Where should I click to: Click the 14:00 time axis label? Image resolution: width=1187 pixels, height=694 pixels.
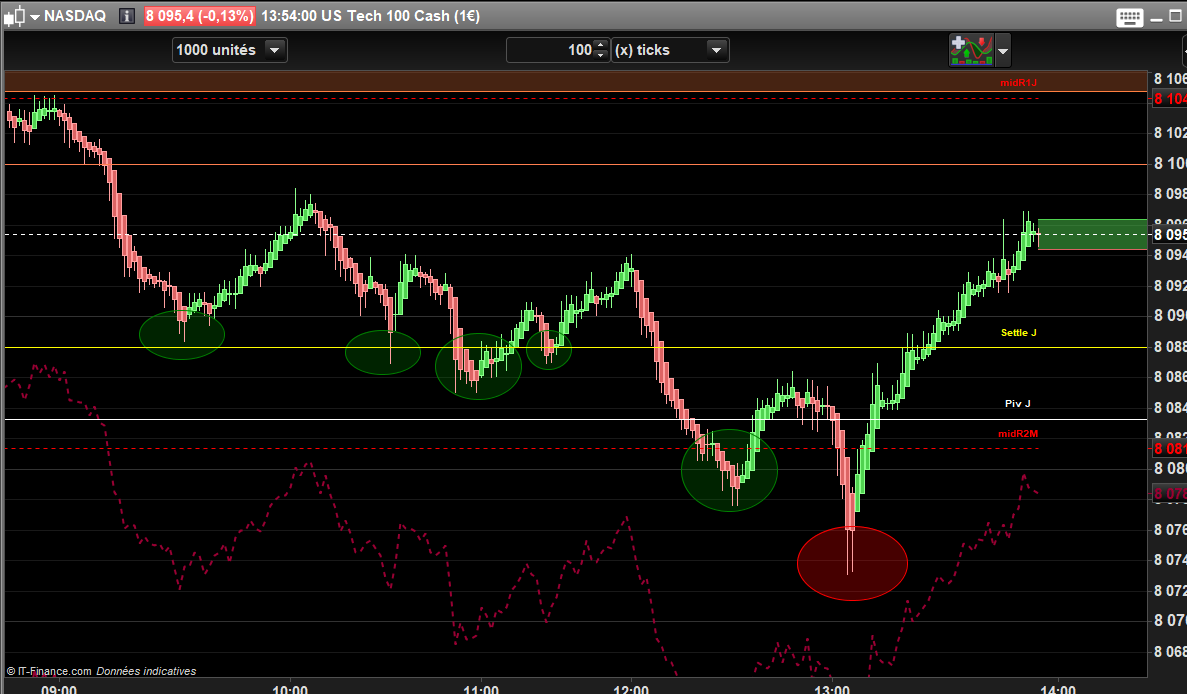click(1058, 688)
